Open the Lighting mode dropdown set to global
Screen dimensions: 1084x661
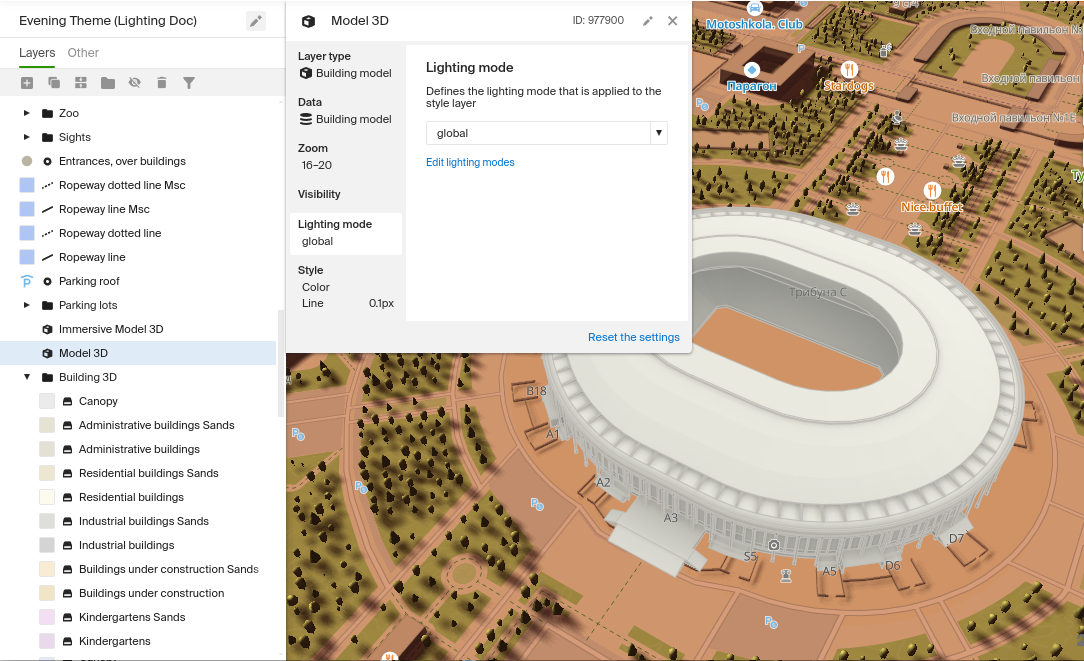pos(546,133)
